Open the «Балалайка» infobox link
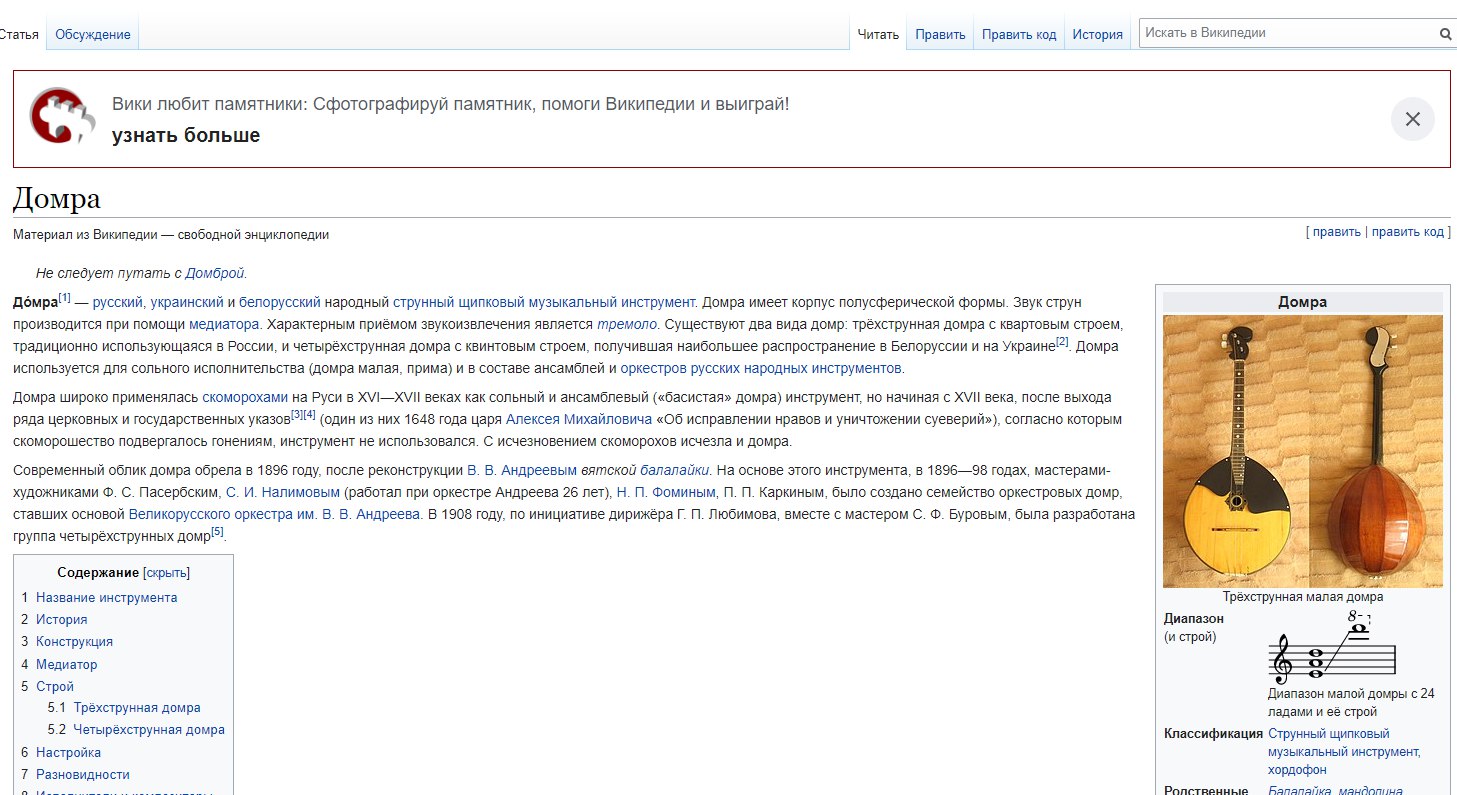This screenshot has height=795, width=1457. click(1299, 790)
